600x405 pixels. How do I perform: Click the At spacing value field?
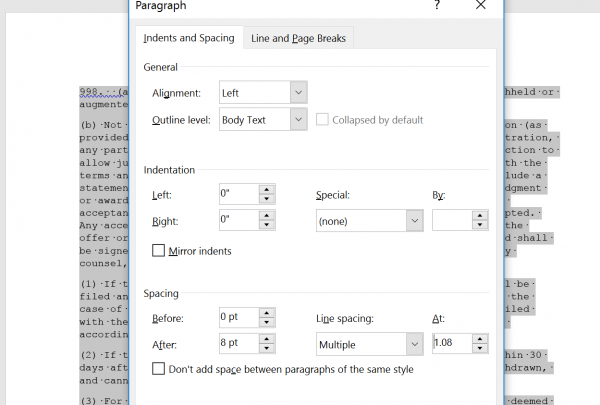point(452,343)
